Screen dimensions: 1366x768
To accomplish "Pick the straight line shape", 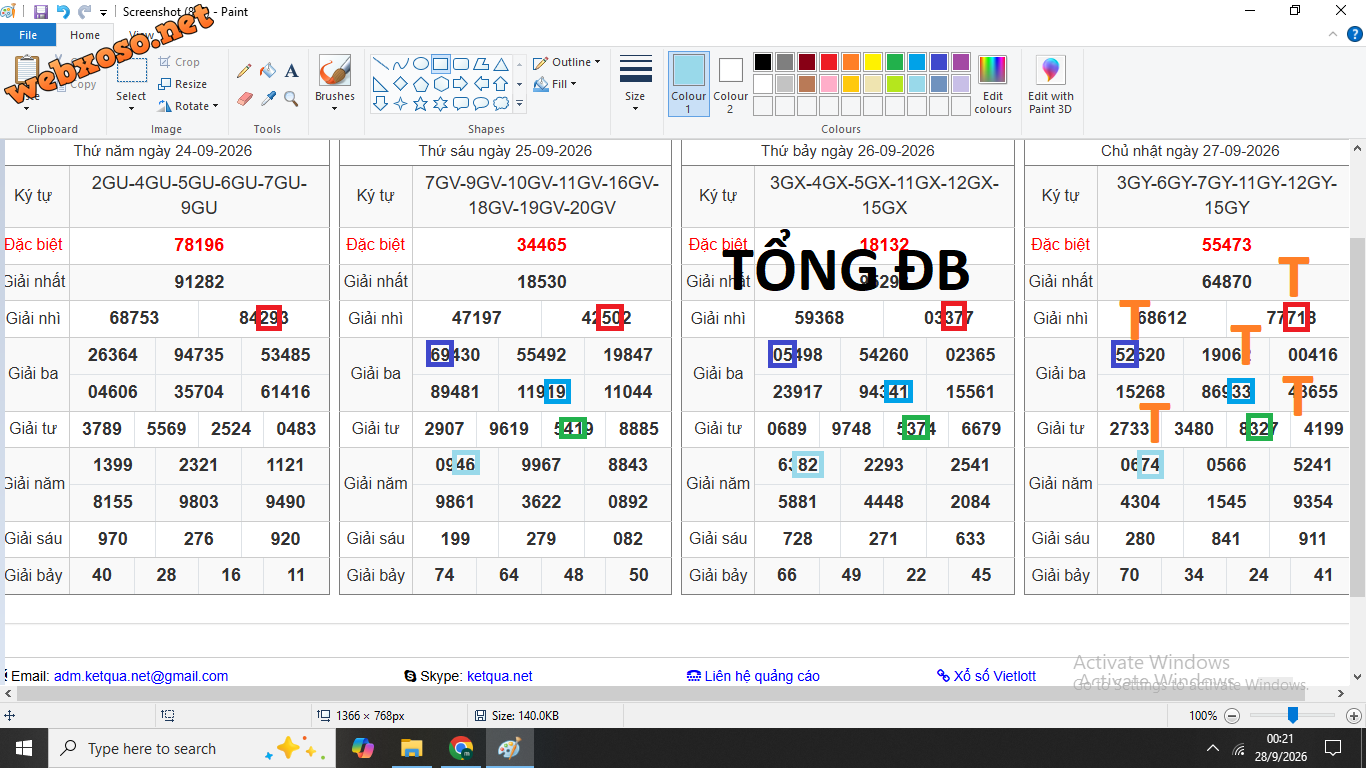I will pyautogui.click(x=381, y=63).
